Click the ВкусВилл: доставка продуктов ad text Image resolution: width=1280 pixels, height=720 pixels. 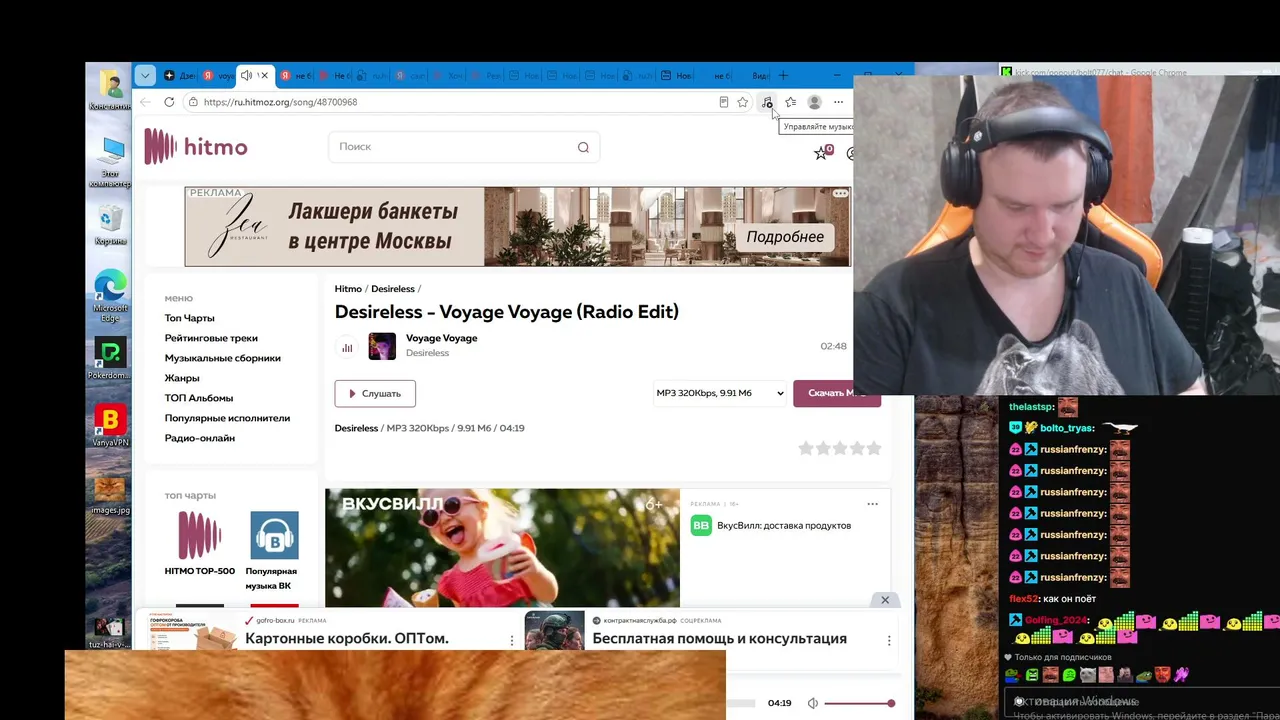[784, 525]
